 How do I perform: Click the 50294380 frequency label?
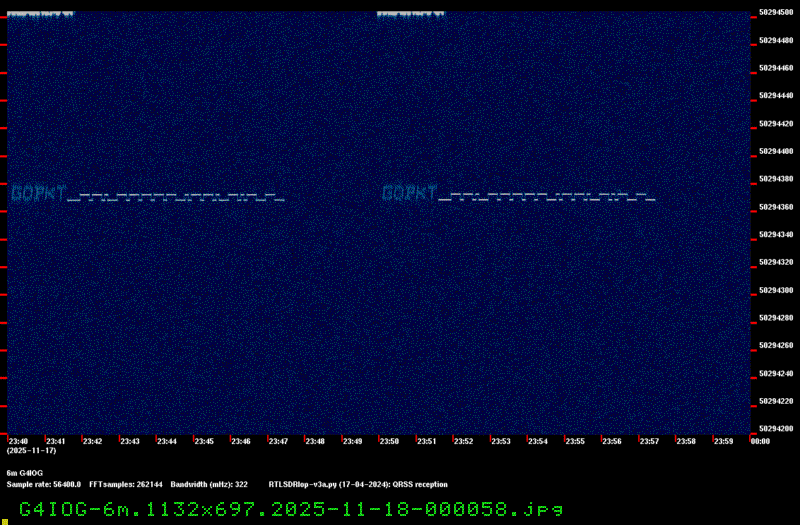pos(776,179)
